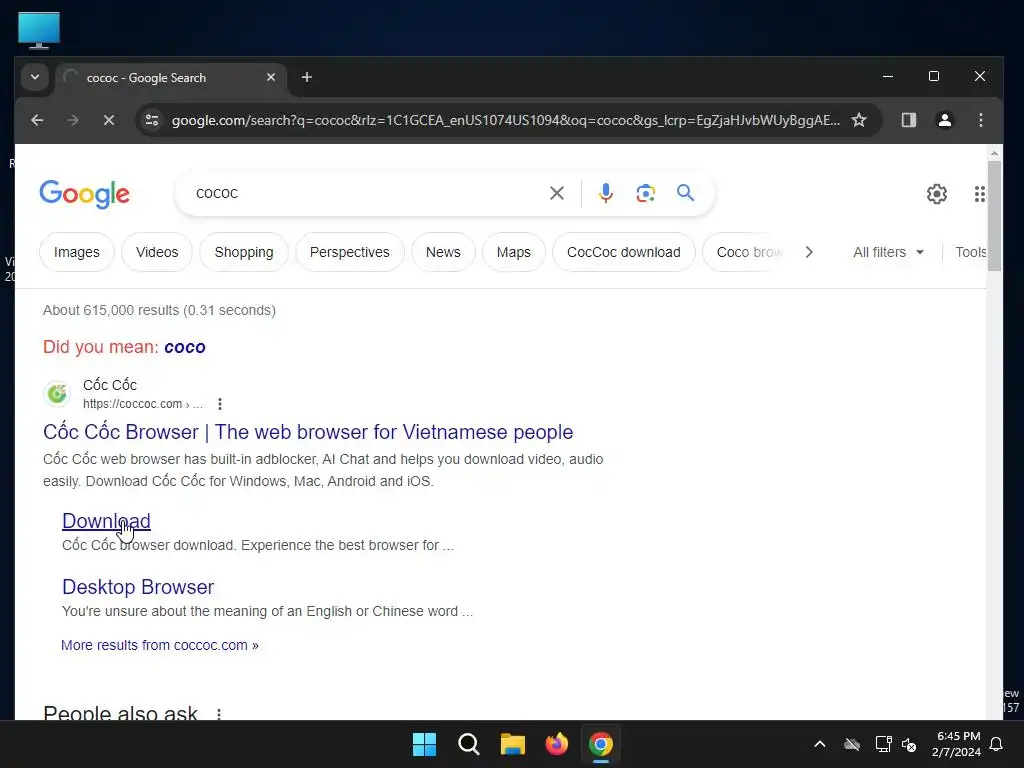Select the Shopping filter
Image resolution: width=1024 pixels, height=768 pixels.
pos(244,252)
